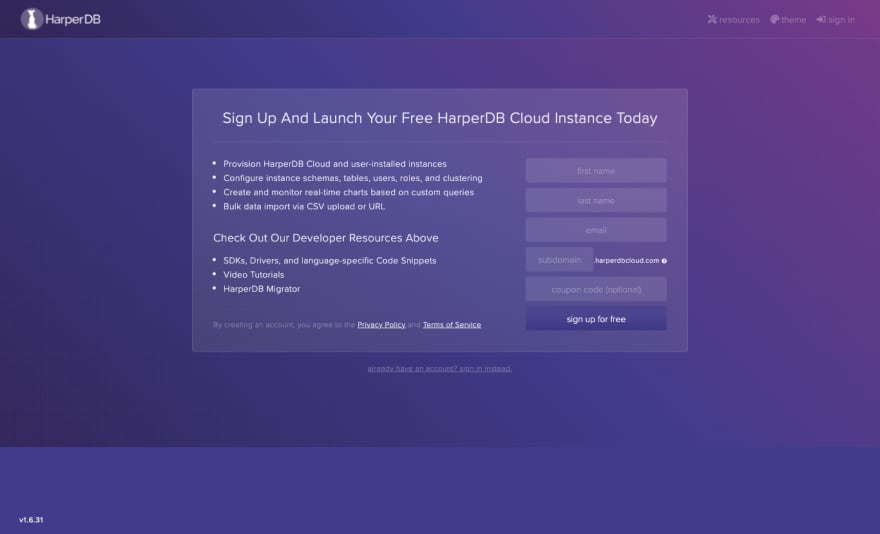
Task: Focus the coupon code (optional) field
Action: 596,290
